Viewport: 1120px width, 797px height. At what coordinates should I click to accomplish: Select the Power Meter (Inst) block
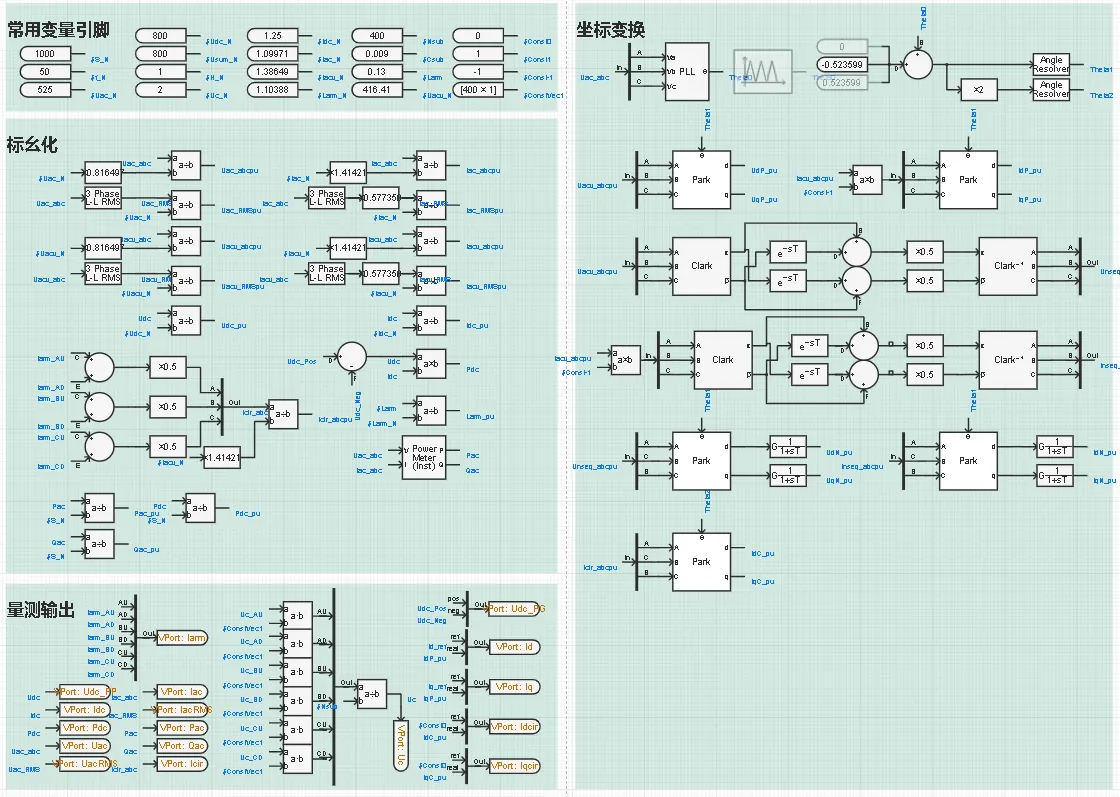click(x=424, y=458)
